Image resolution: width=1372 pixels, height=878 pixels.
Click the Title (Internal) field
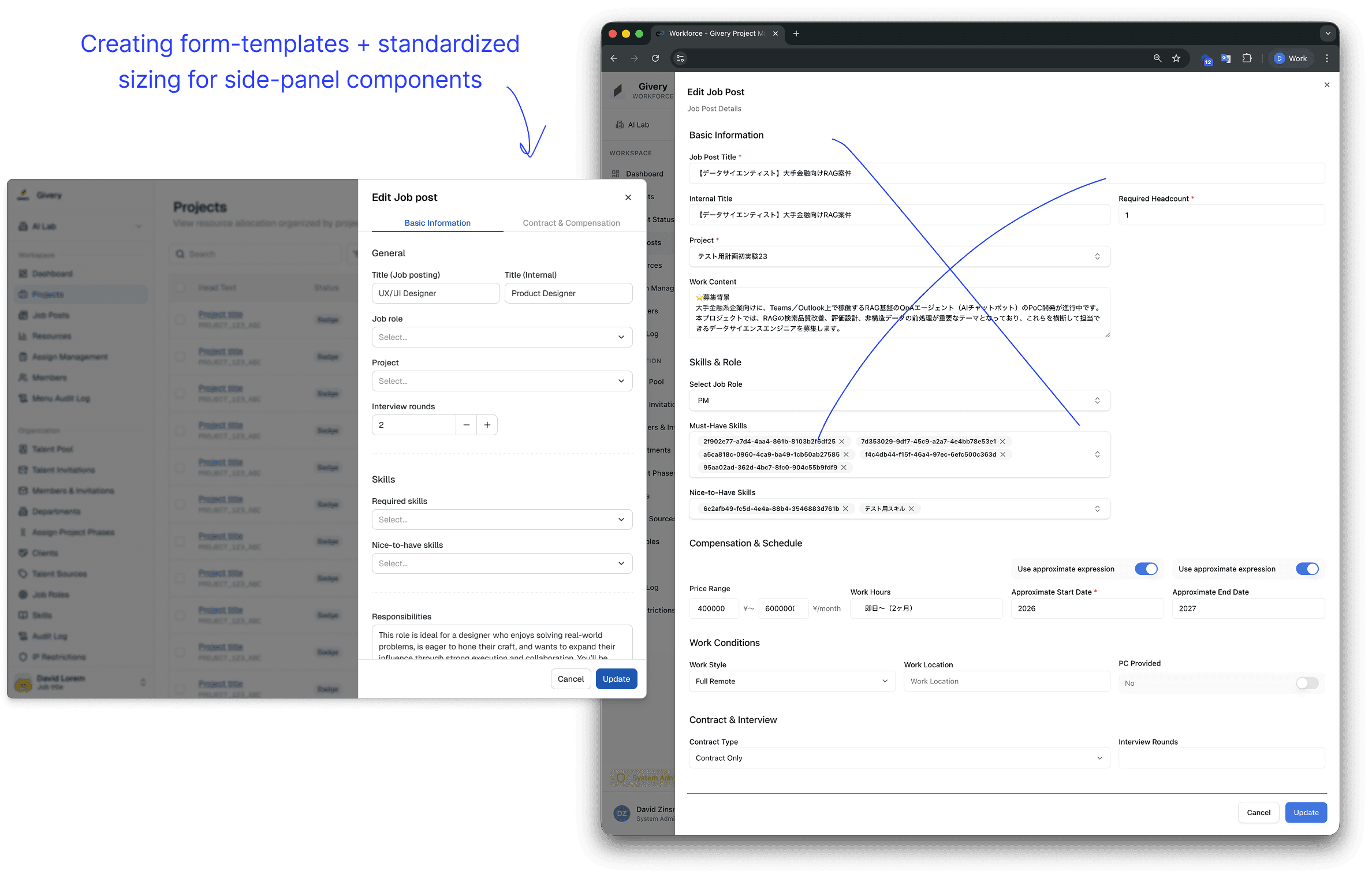tap(569, 293)
